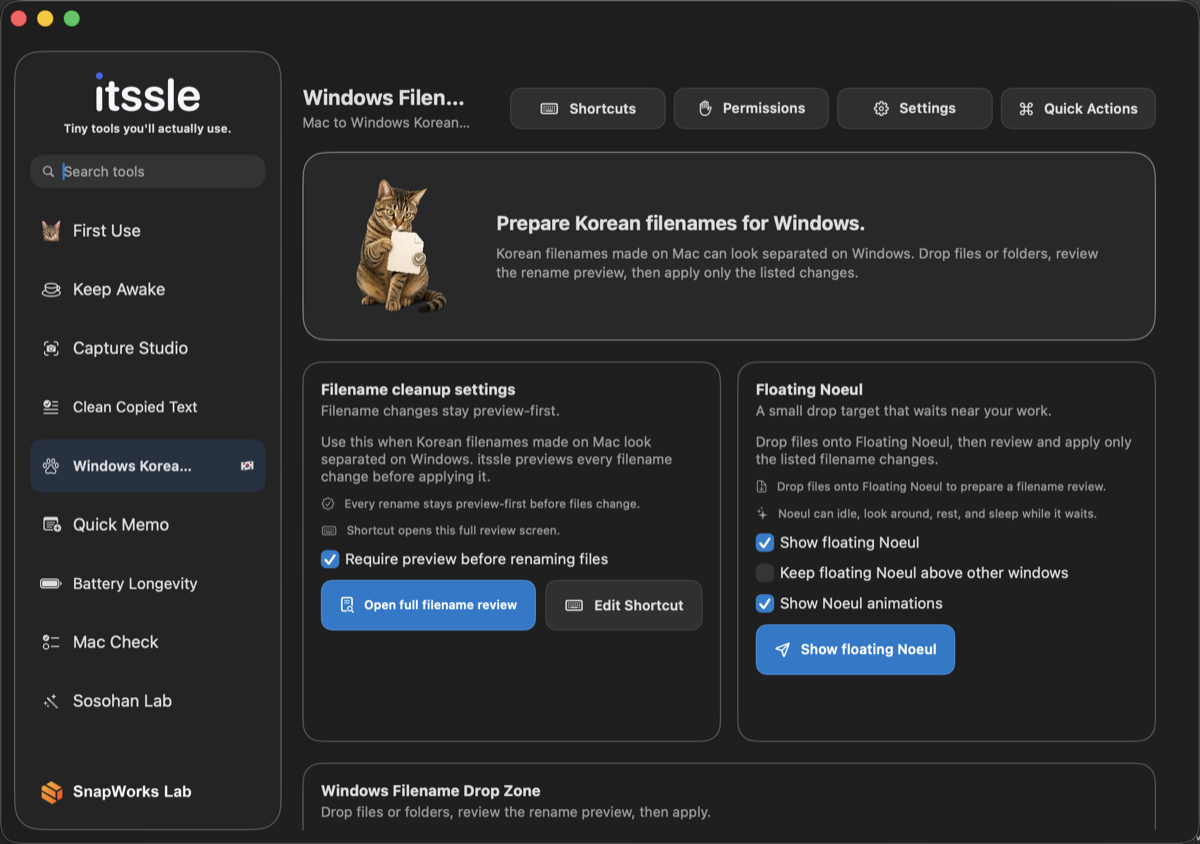1200x844 pixels.
Task: Click the Windows Filen... page title
Action: click(x=384, y=98)
